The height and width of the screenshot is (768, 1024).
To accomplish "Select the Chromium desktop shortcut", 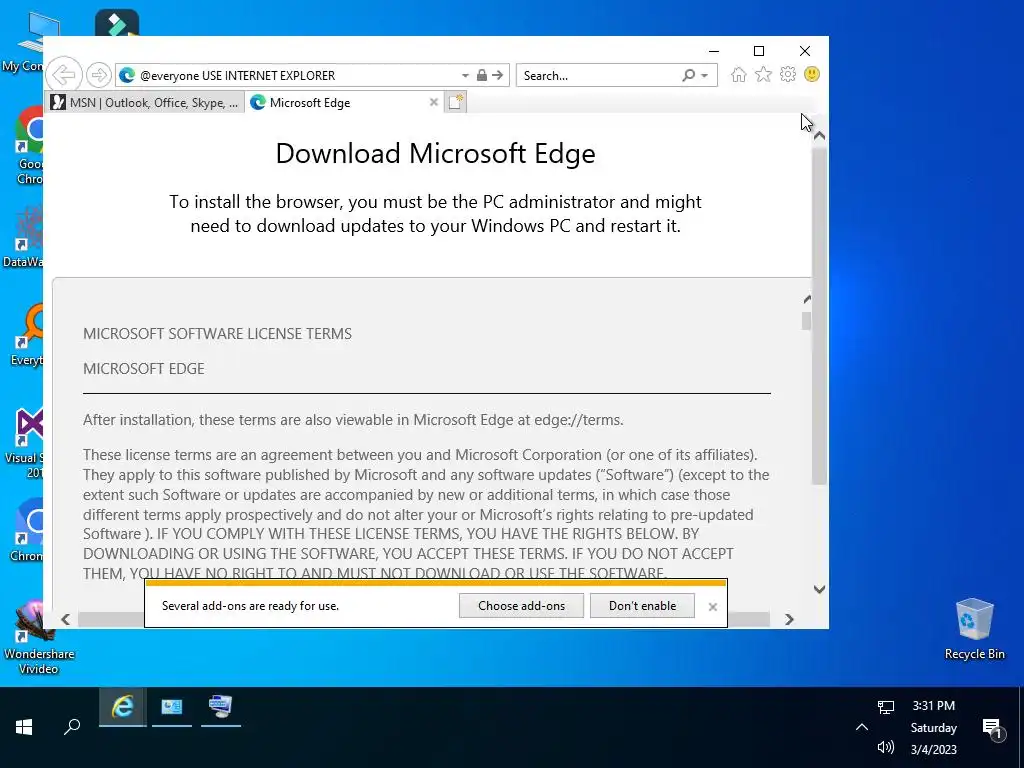I will click(x=26, y=530).
